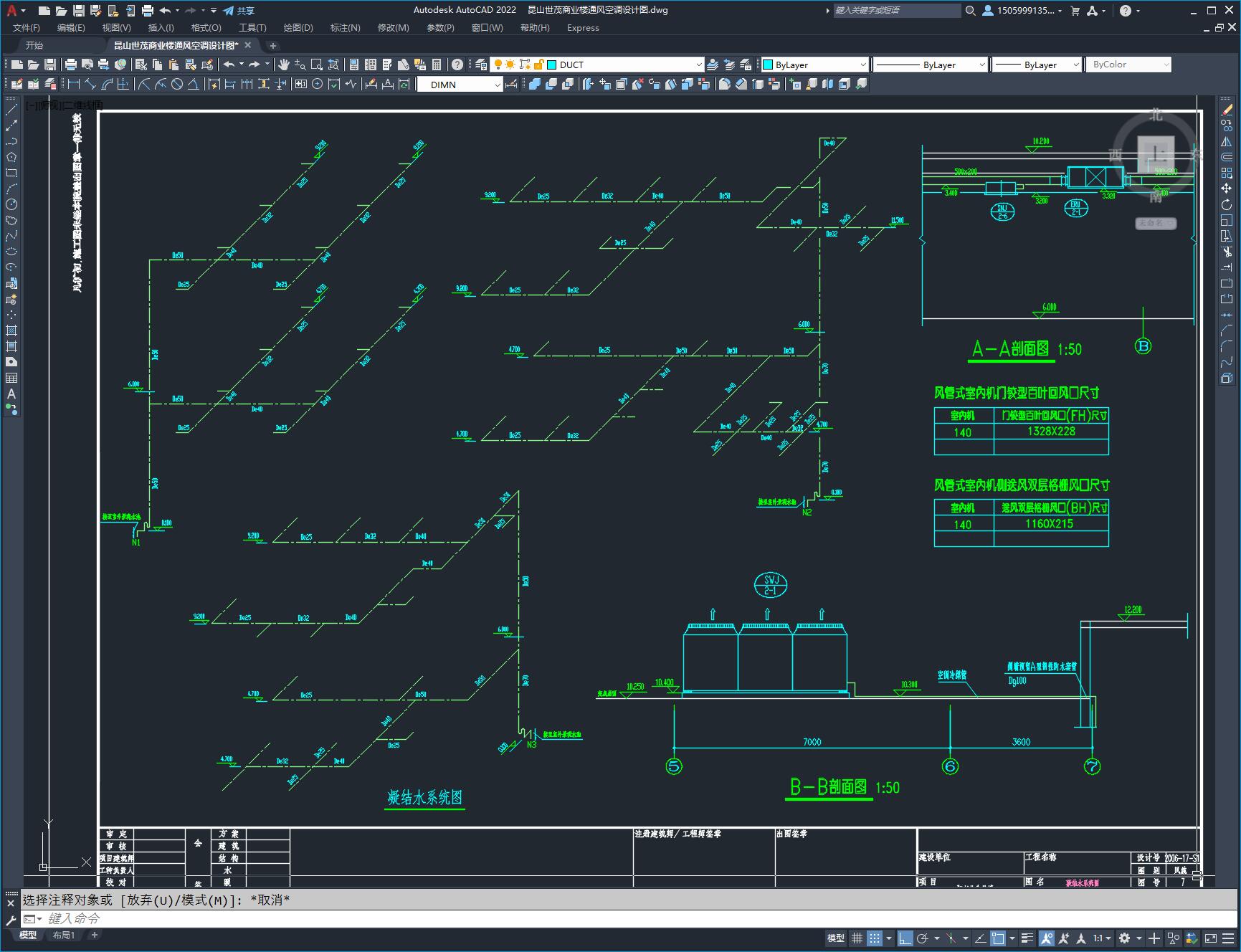This screenshot has height=952, width=1241.
Task: Click the 模型 model space button in status bar
Action: click(835, 938)
